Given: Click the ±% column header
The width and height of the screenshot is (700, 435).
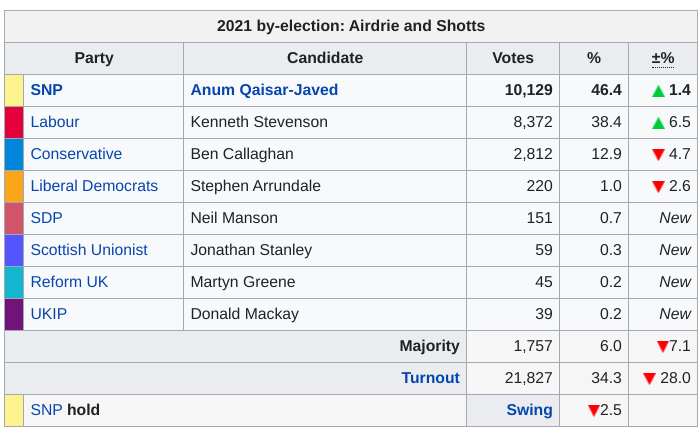Looking at the screenshot, I should (x=663, y=58).
